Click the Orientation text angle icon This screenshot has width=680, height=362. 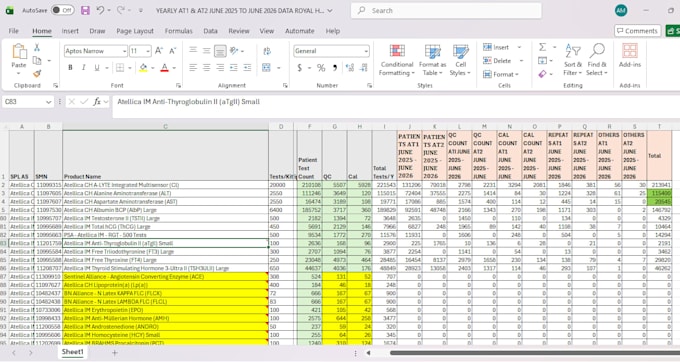[x=234, y=51]
